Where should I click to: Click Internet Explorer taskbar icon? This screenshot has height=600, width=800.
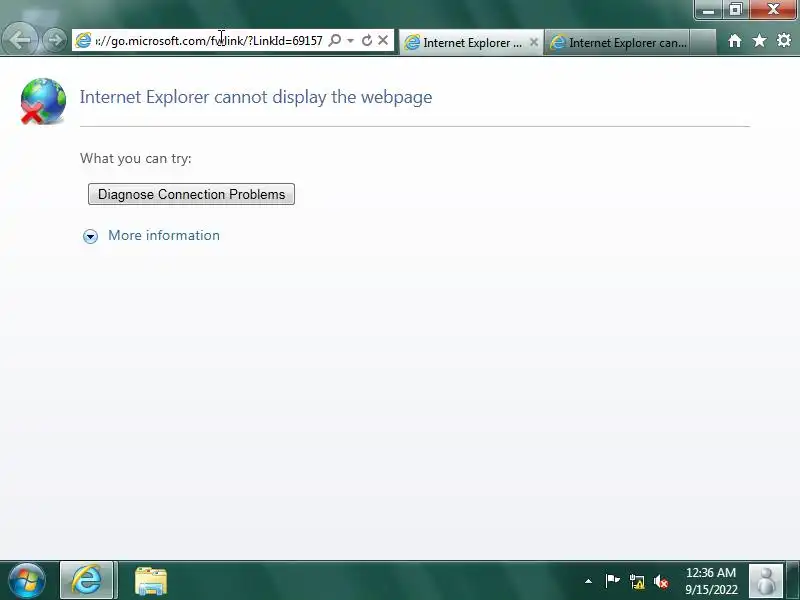[87, 580]
